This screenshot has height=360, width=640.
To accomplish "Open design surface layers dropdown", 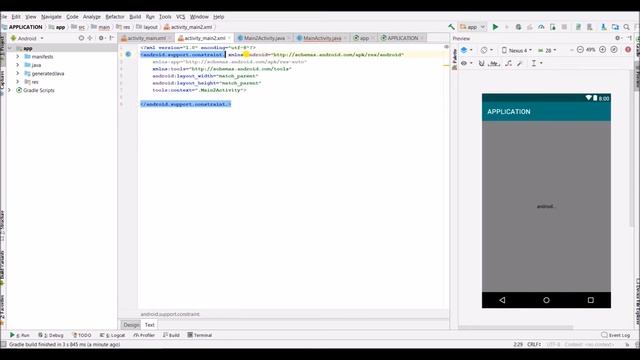I will point(467,50).
